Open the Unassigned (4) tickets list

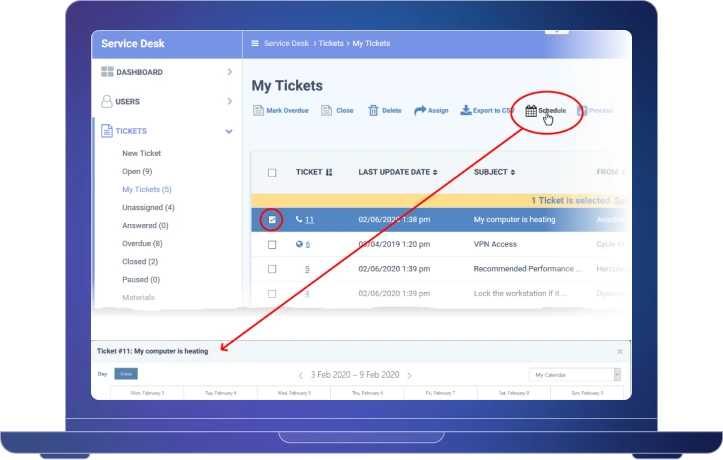pyautogui.click(x=148, y=207)
